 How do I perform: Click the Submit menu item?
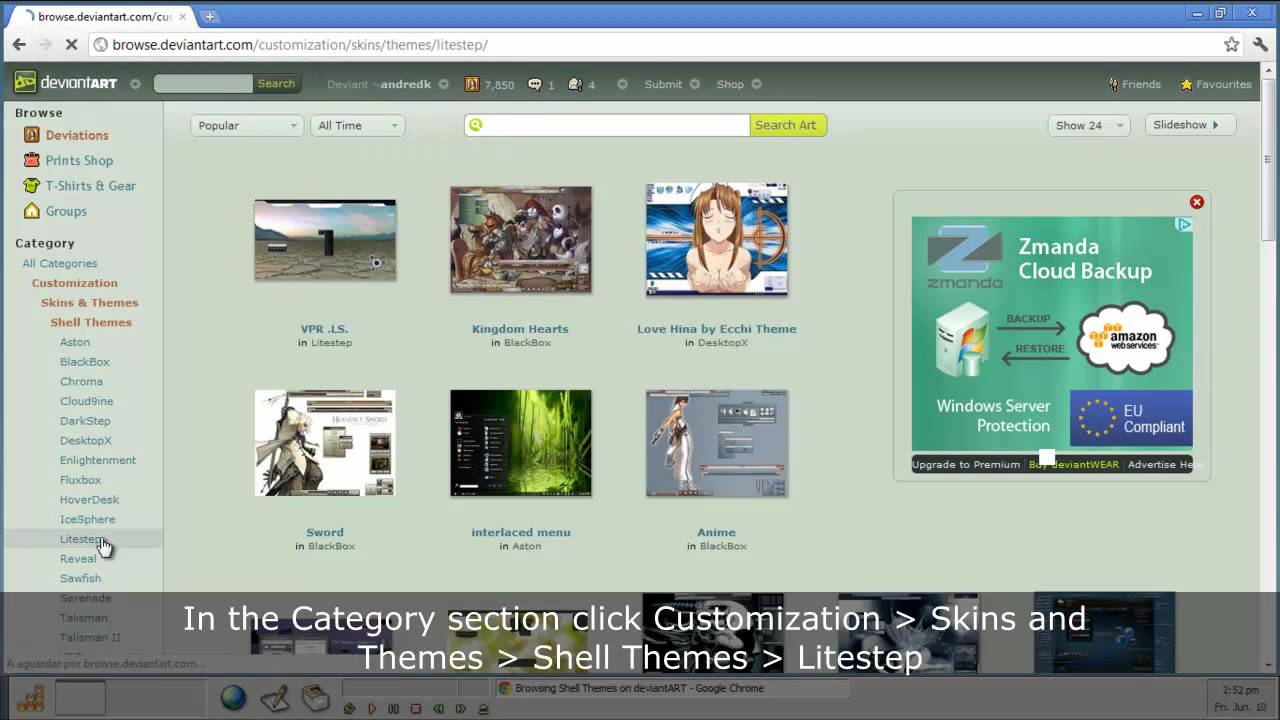(x=663, y=84)
